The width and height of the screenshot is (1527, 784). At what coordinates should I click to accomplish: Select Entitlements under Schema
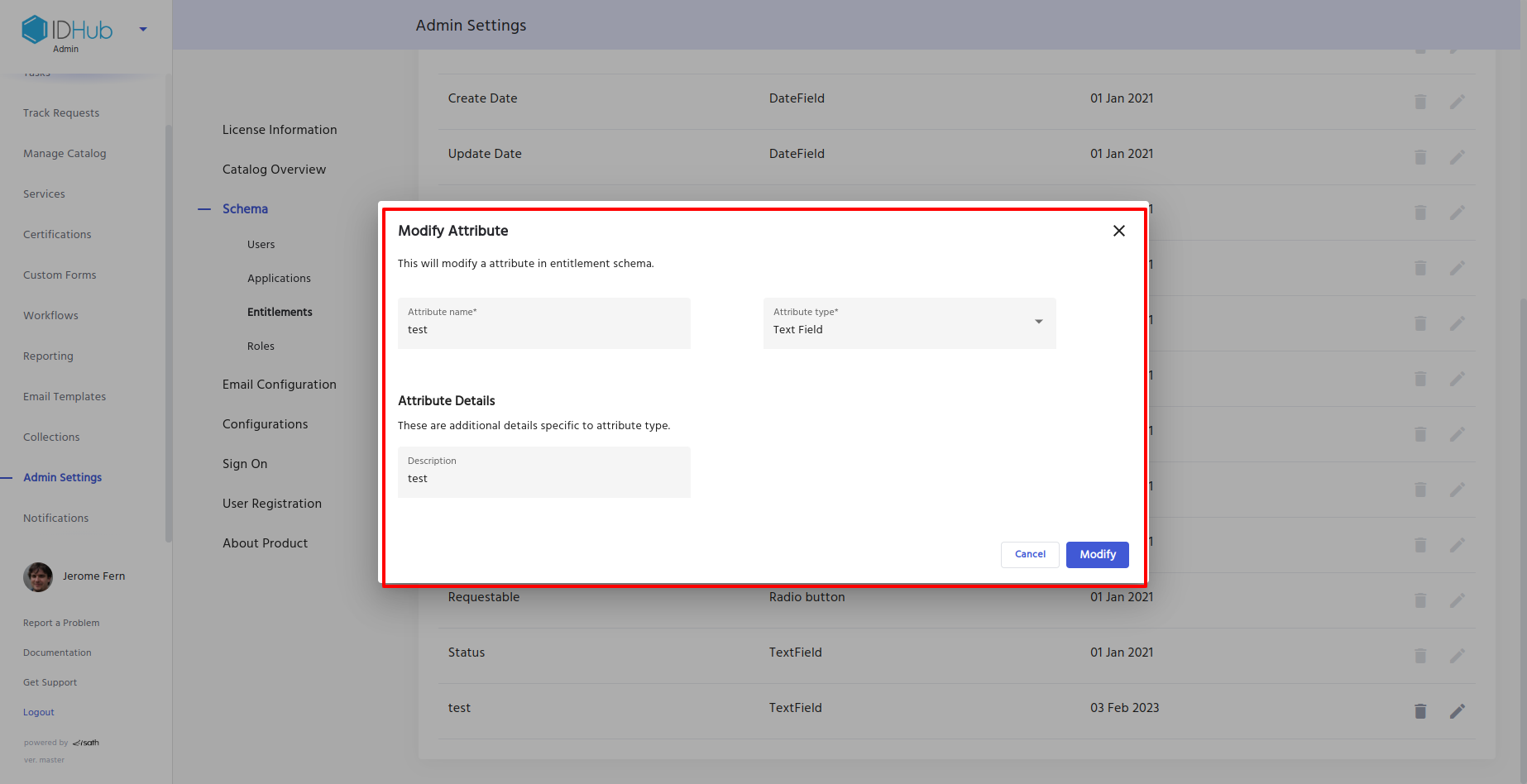(280, 312)
